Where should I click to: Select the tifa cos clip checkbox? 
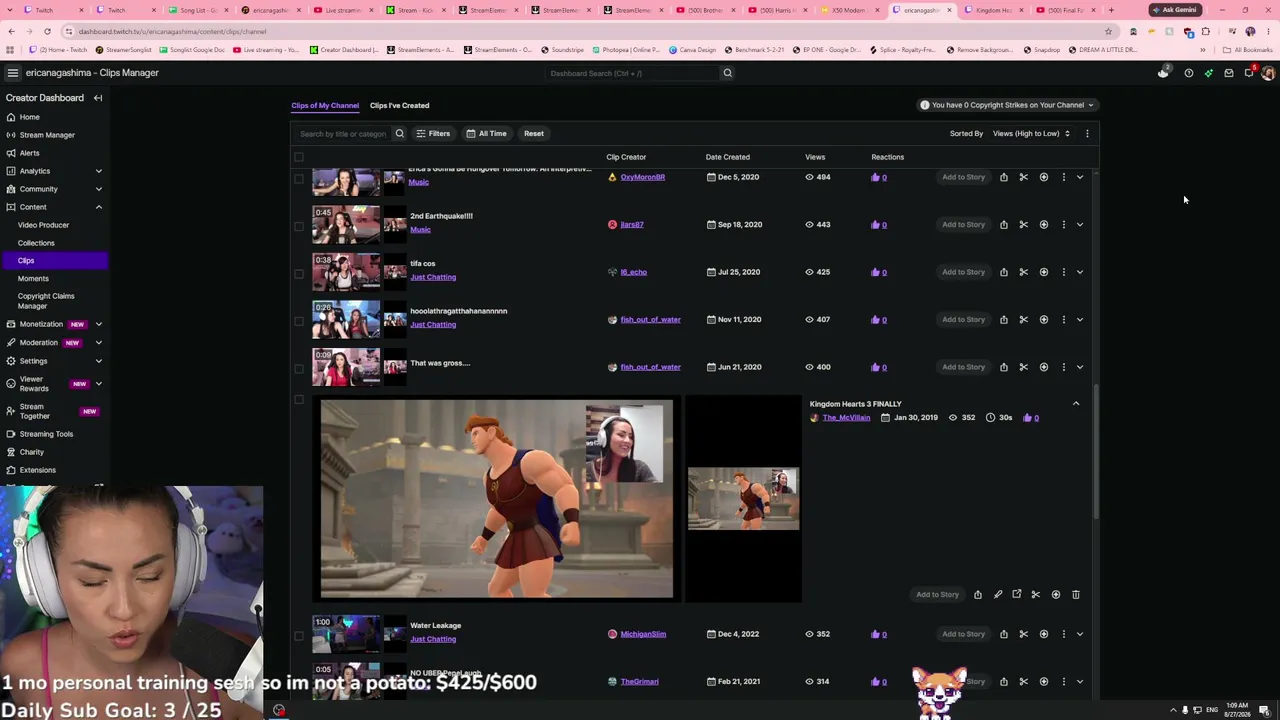[x=299, y=273]
